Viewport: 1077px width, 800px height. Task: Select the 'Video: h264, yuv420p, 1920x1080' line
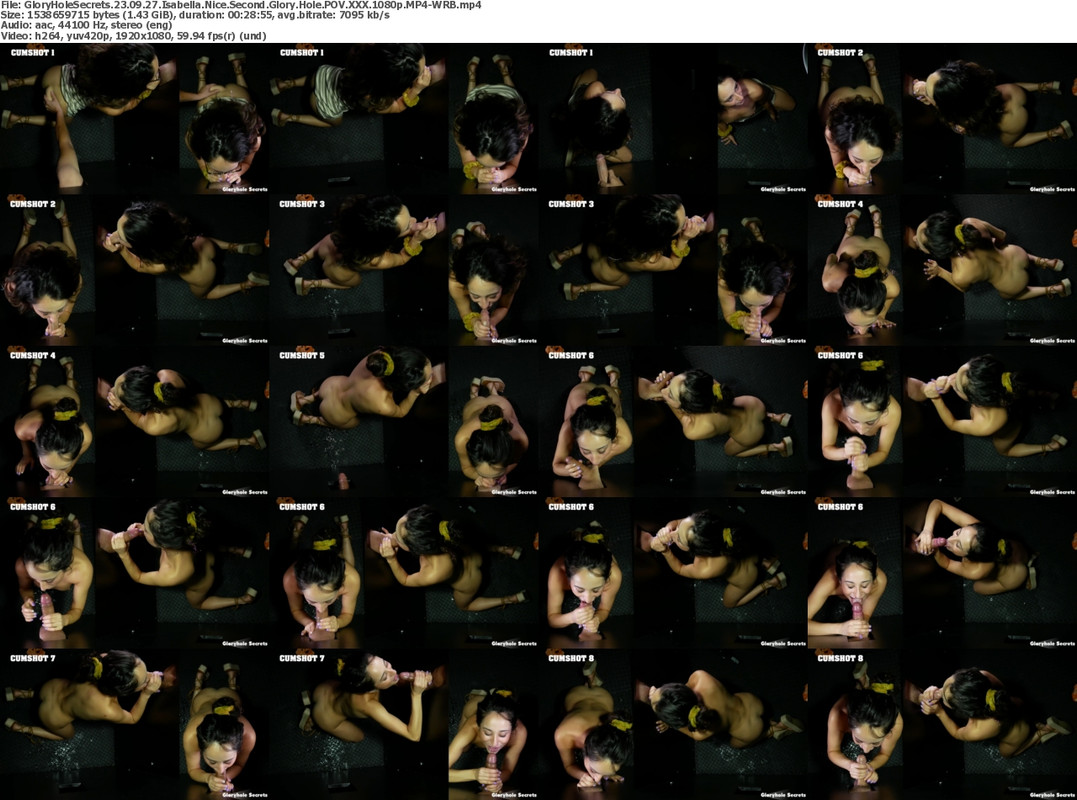click(x=133, y=36)
